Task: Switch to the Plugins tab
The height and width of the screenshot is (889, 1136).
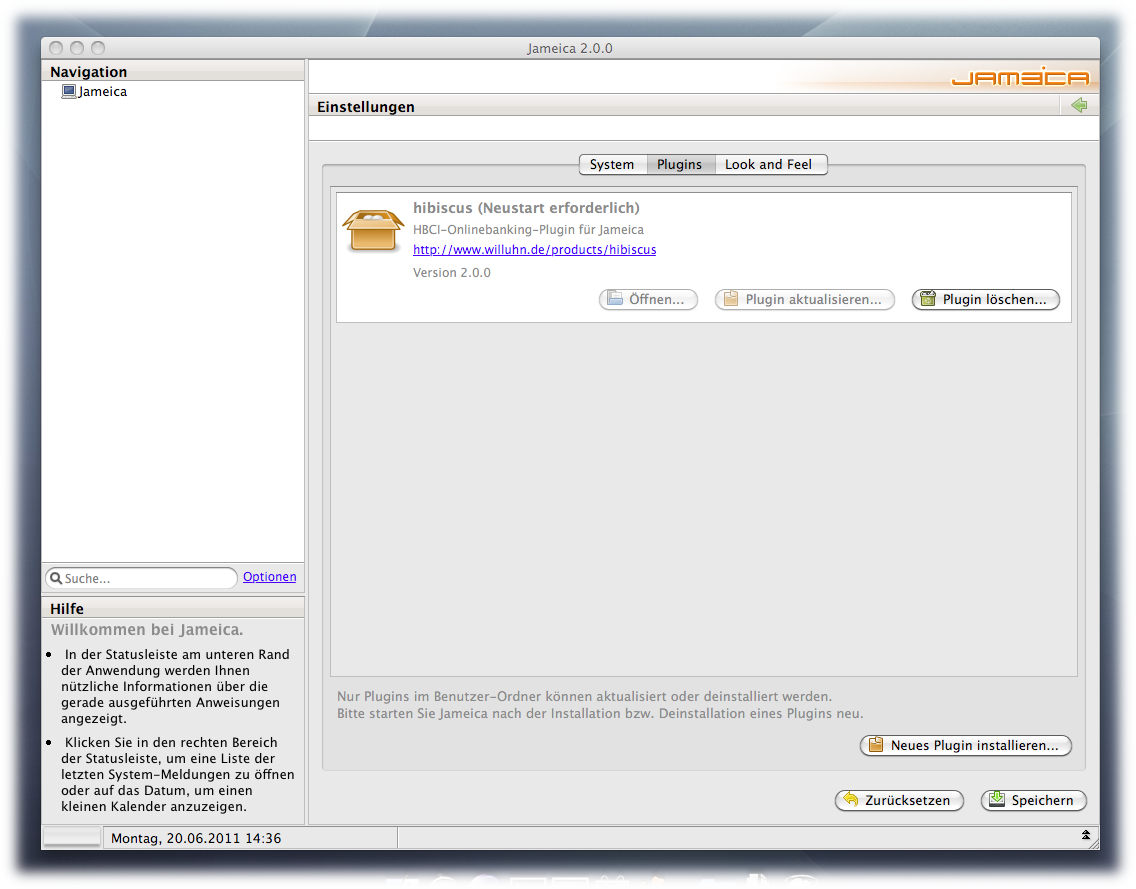Action: tap(680, 164)
